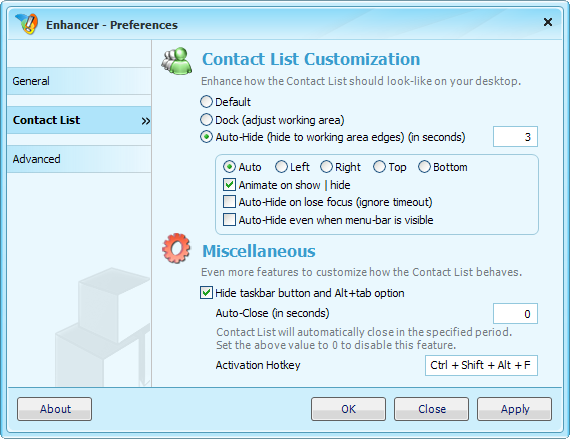Confirm settings with the OK button
This screenshot has width=570, height=439.
tap(348, 409)
